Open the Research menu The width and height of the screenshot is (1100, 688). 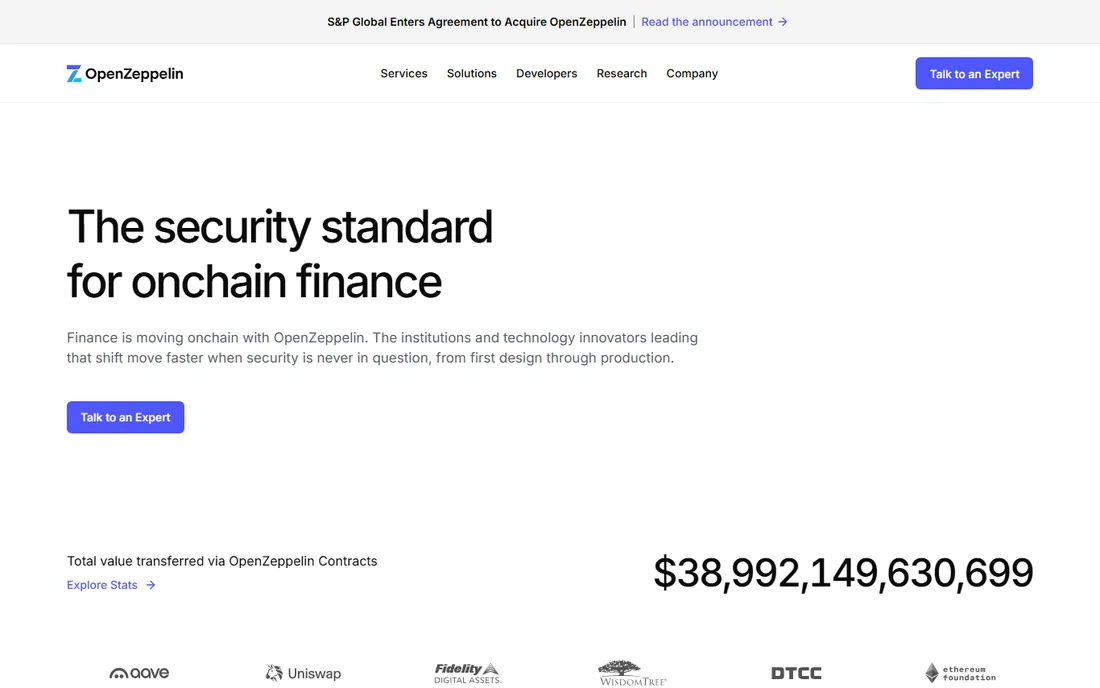tap(622, 74)
